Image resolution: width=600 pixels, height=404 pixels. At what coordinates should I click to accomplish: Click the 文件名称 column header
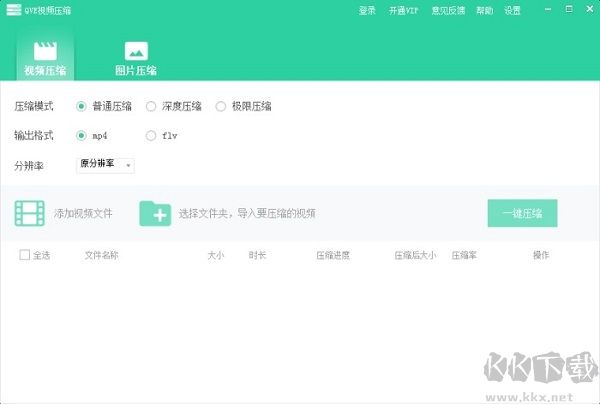tap(101, 255)
